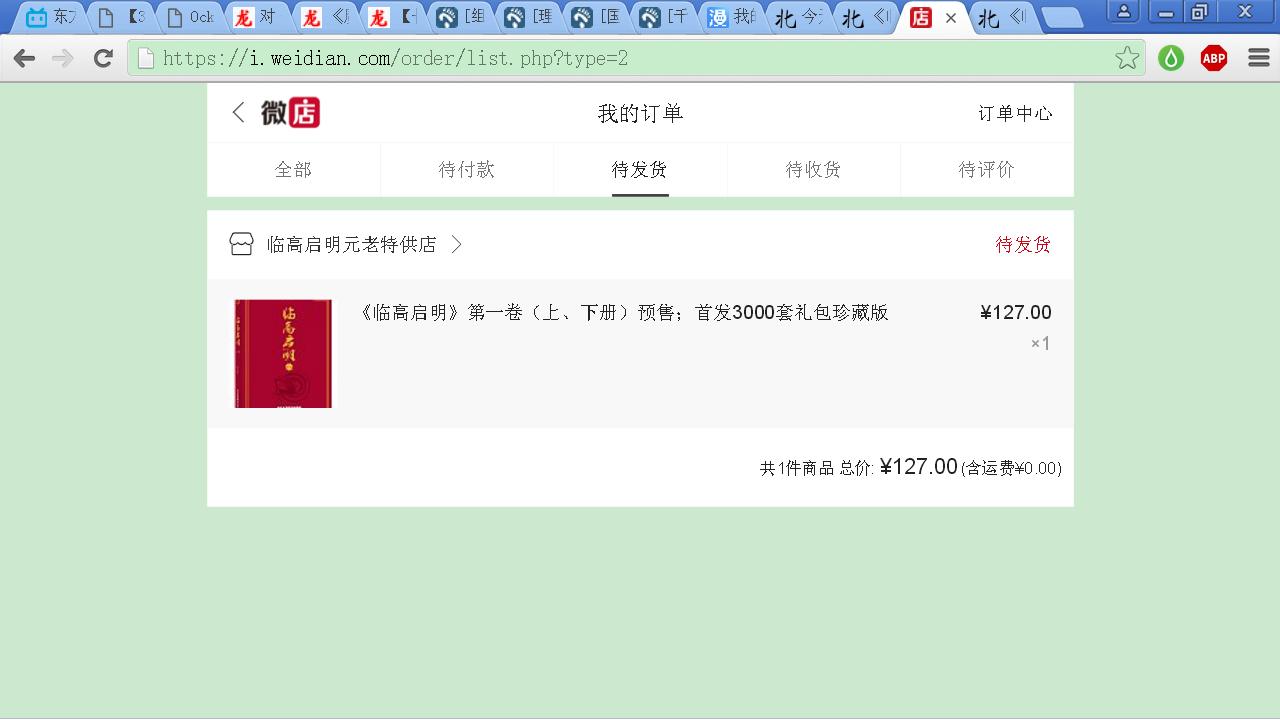Open the Chrome user profile button

(1124, 12)
